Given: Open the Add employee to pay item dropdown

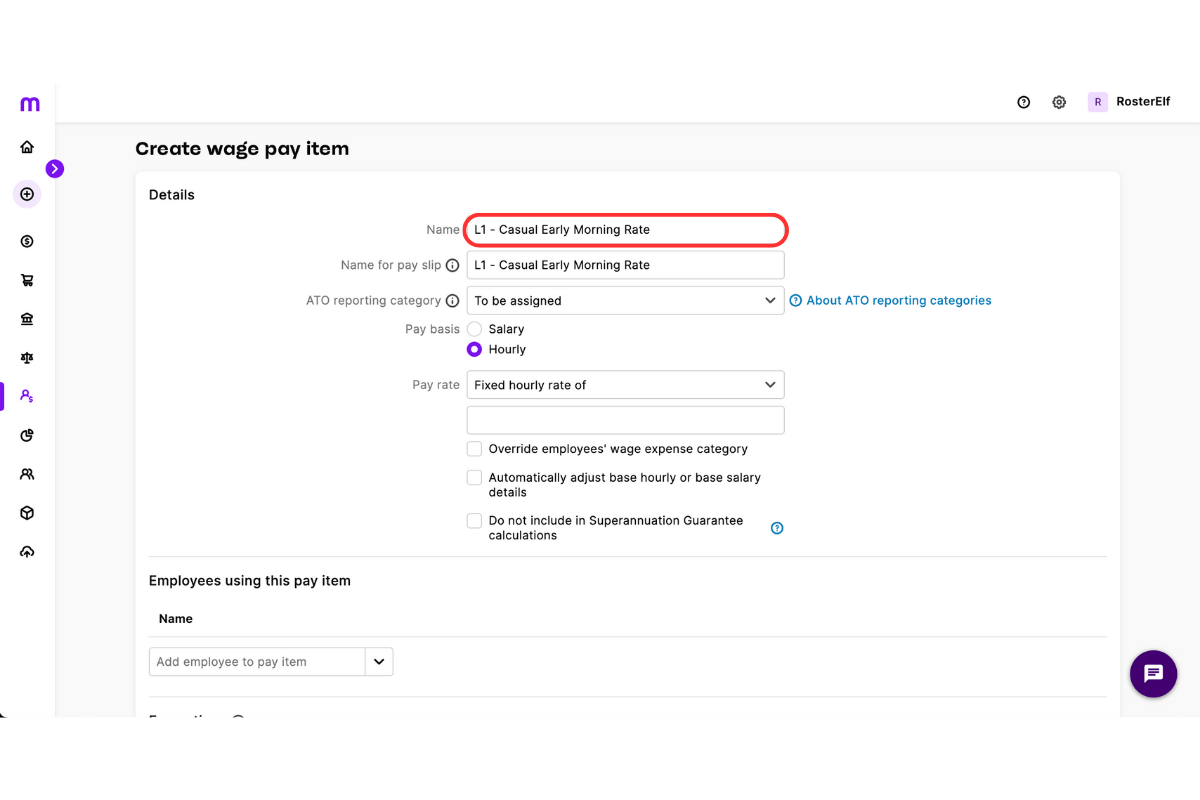Looking at the screenshot, I should [x=379, y=662].
